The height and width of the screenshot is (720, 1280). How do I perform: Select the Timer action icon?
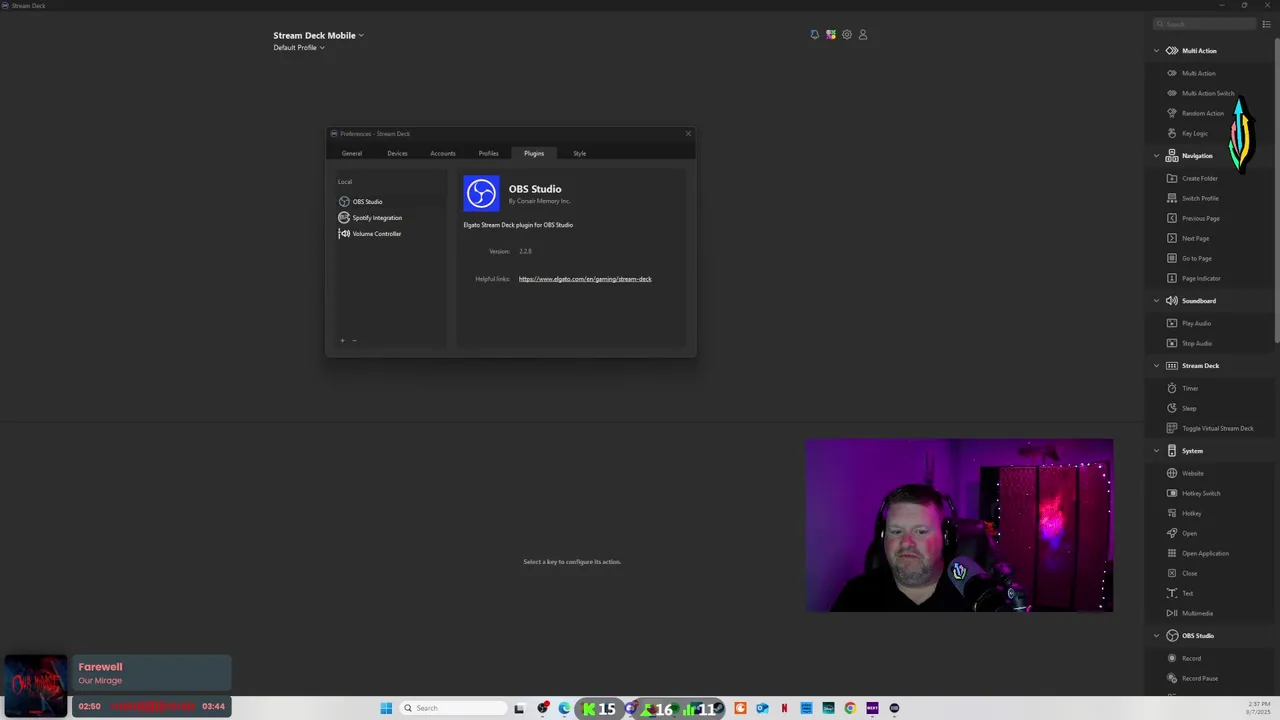pyautogui.click(x=1172, y=388)
